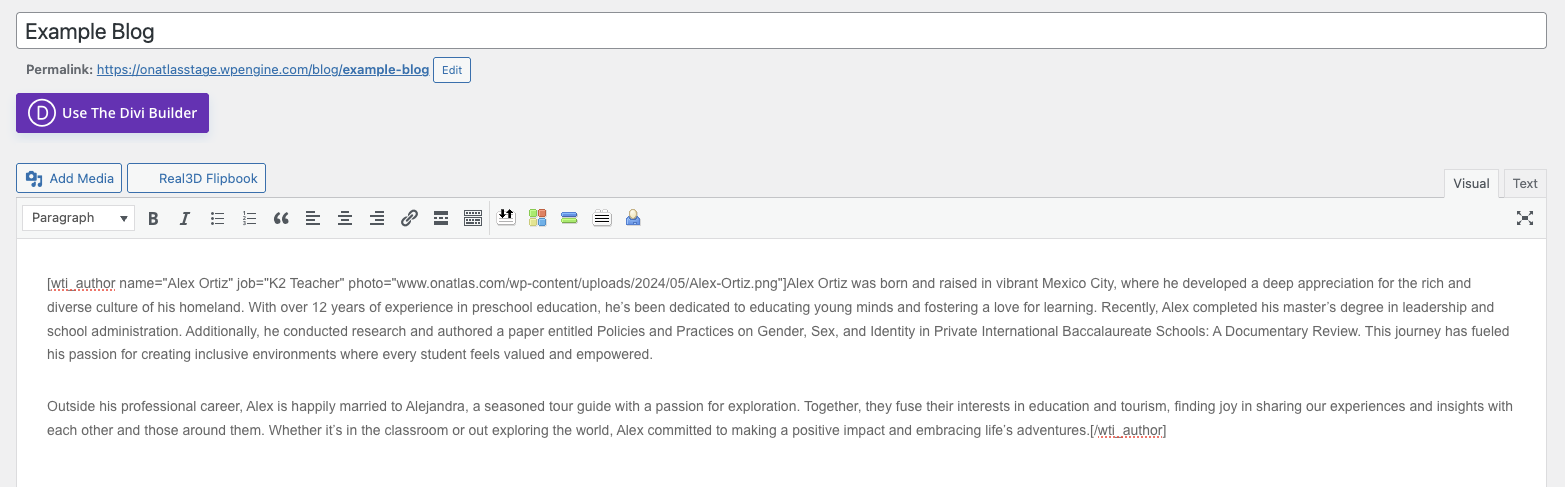
Task: Toggle bold formatting in the editor toolbar
Action: click(x=153, y=218)
